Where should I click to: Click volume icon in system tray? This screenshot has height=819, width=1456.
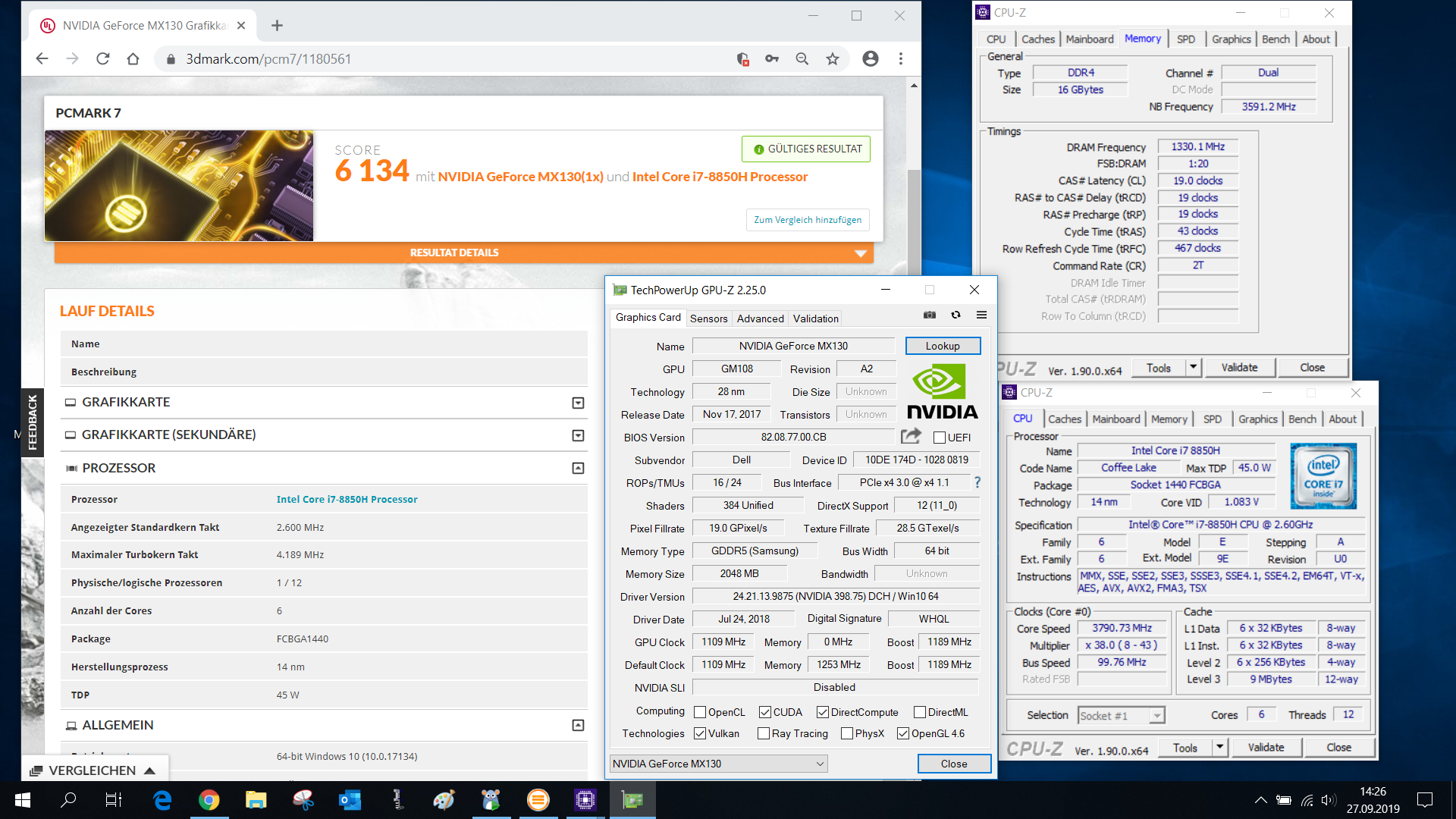(x=1328, y=800)
